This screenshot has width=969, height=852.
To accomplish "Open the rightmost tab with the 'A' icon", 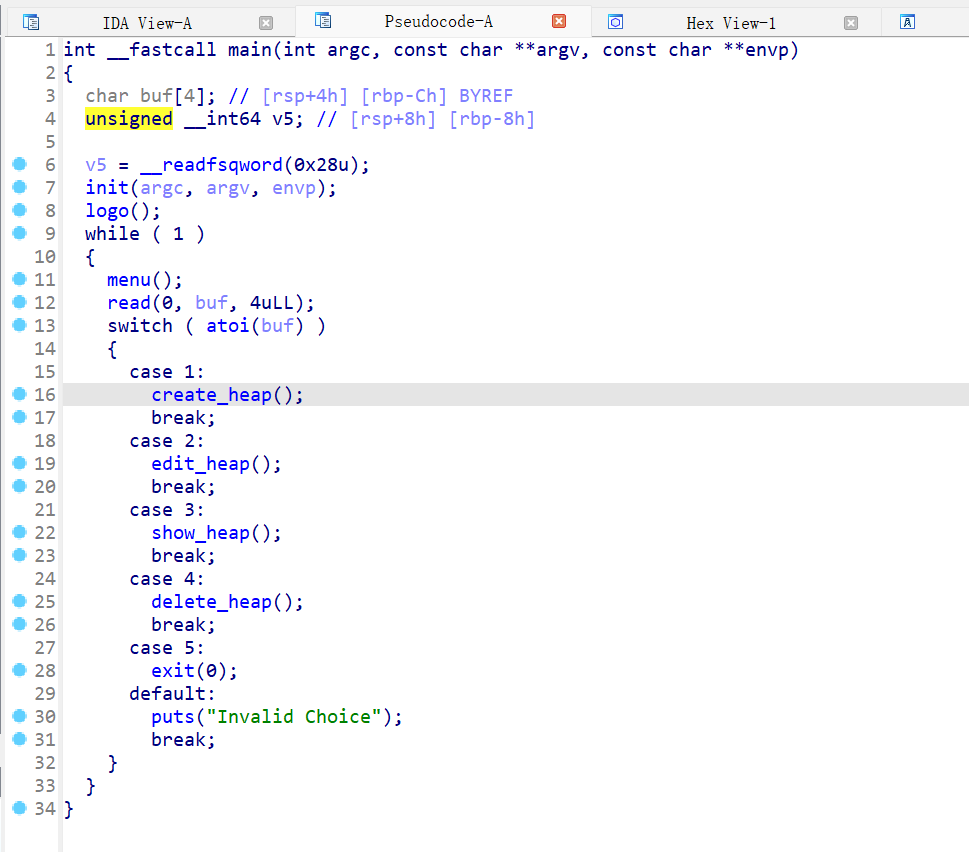I will click(907, 22).
